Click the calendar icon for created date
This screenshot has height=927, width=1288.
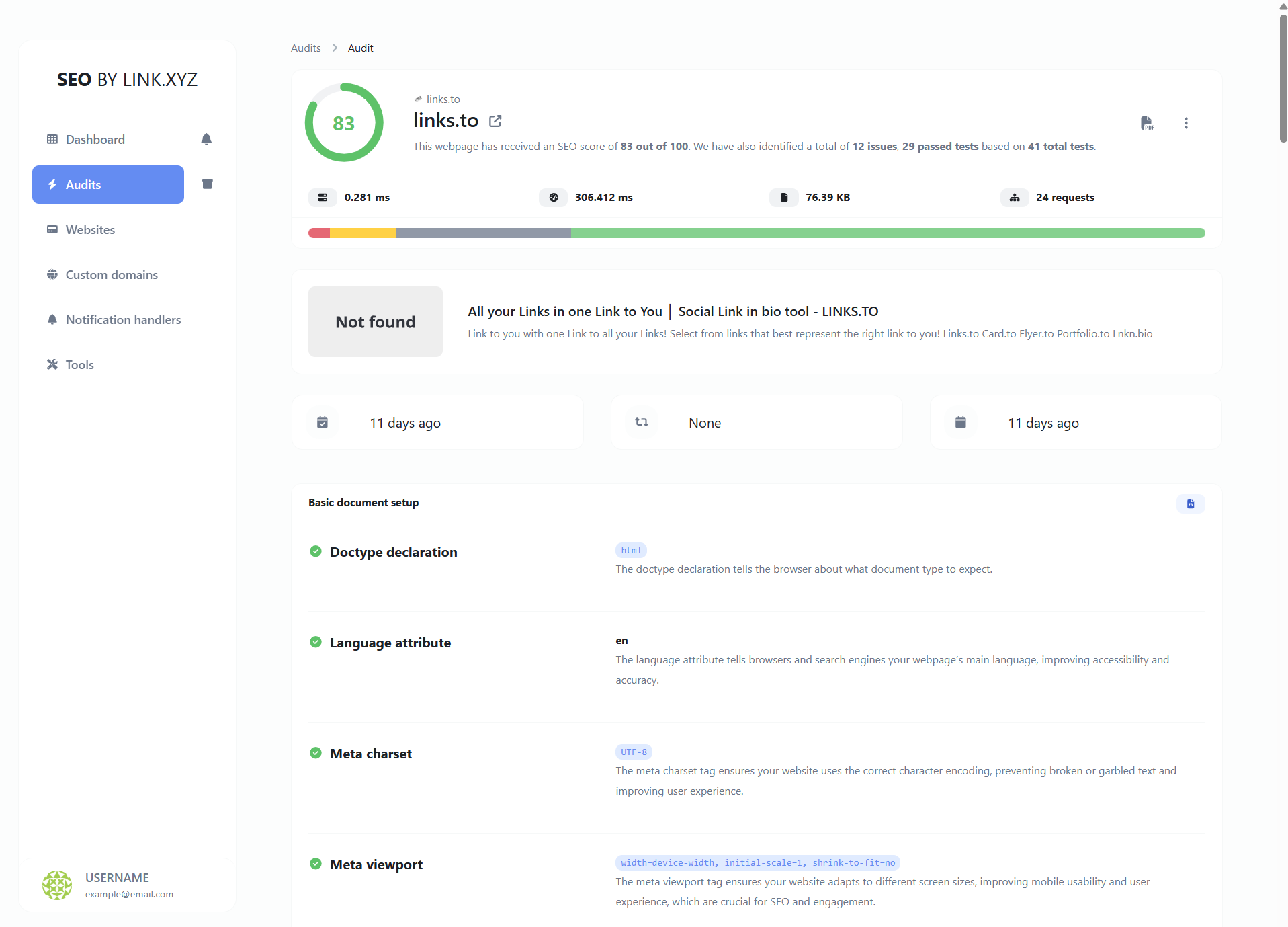pyautogui.click(x=961, y=422)
